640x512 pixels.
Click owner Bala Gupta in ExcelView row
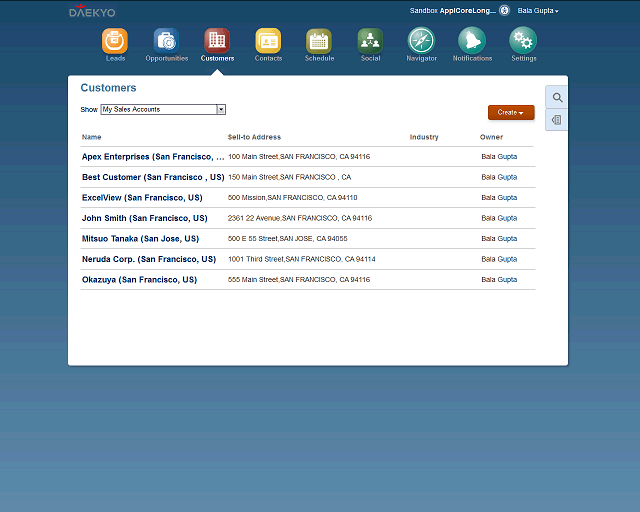click(x=499, y=198)
